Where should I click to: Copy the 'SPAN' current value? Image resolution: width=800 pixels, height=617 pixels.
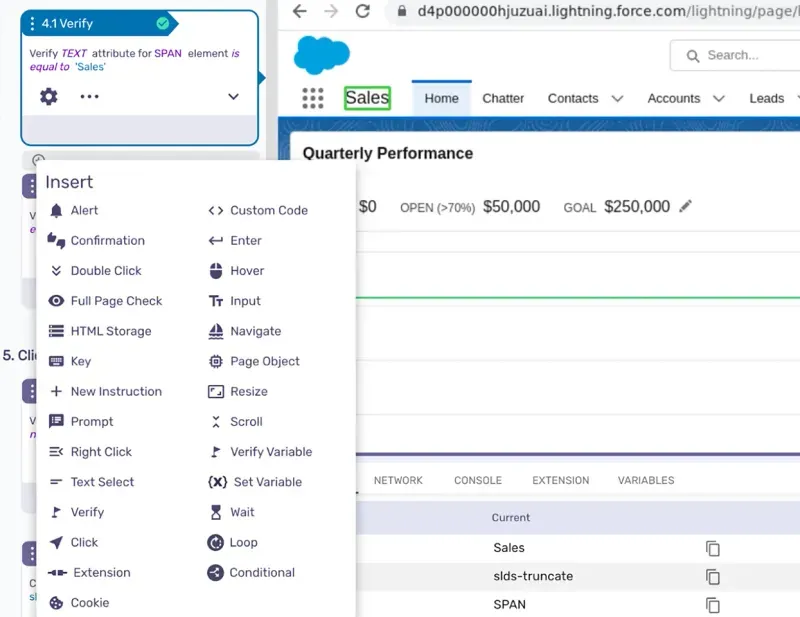tap(712, 605)
